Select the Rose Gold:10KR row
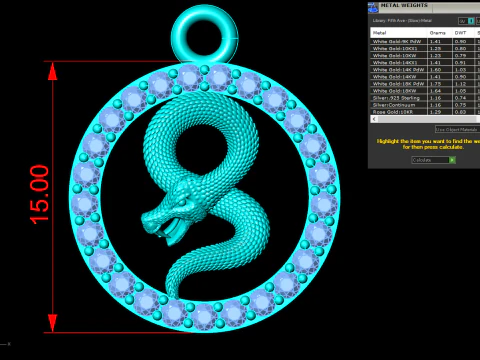This screenshot has width=480, height=360. [x=425, y=112]
